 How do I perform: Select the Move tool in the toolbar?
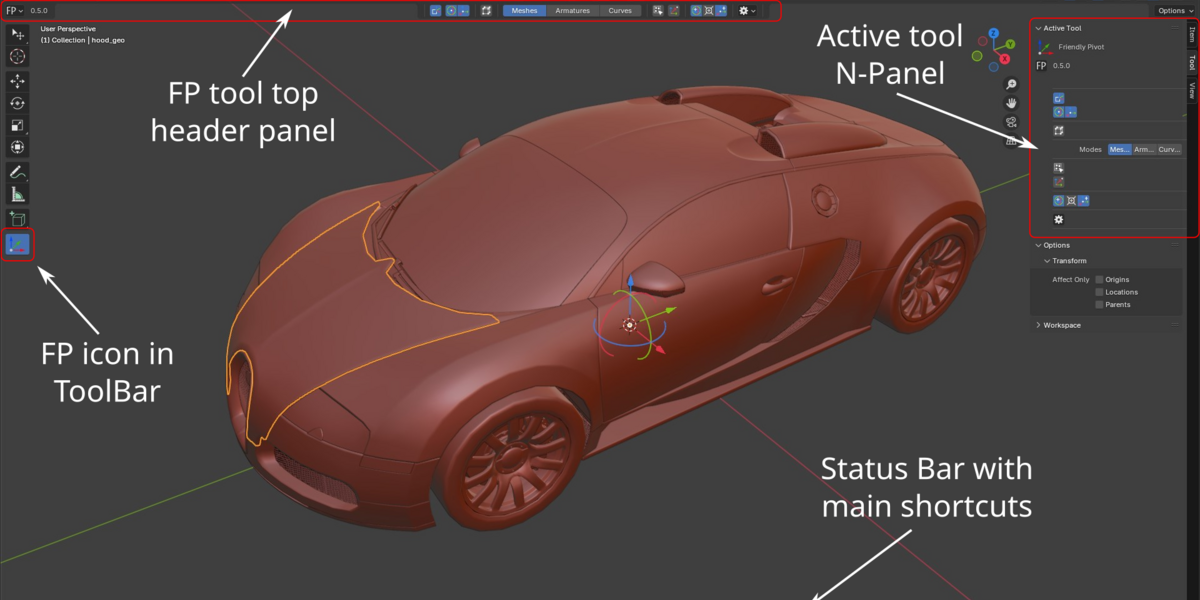click(18, 81)
